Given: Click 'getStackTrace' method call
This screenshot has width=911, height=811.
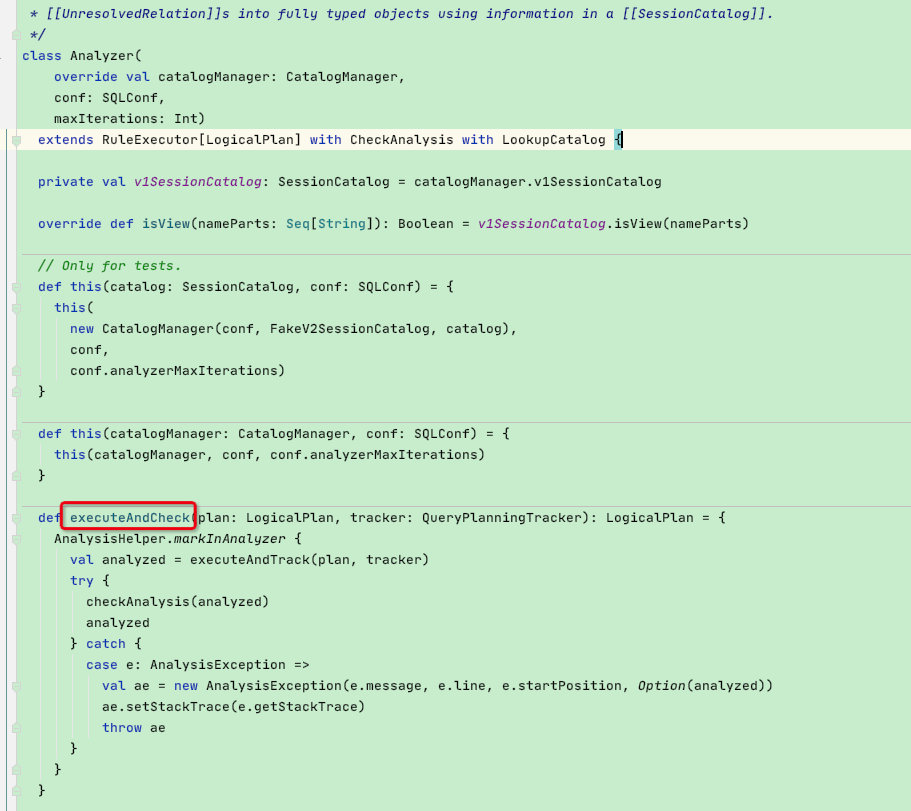Looking at the screenshot, I should tap(306, 706).
